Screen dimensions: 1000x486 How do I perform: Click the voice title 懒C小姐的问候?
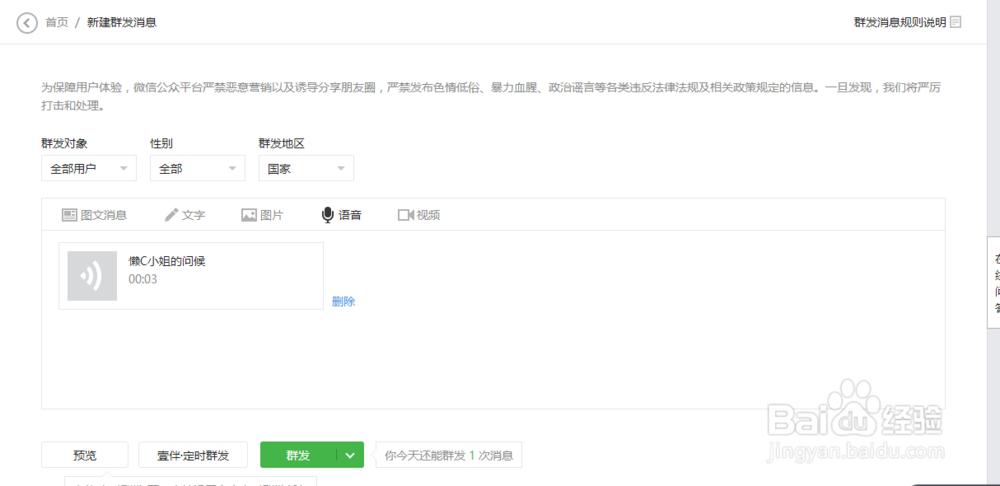coord(167,261)
